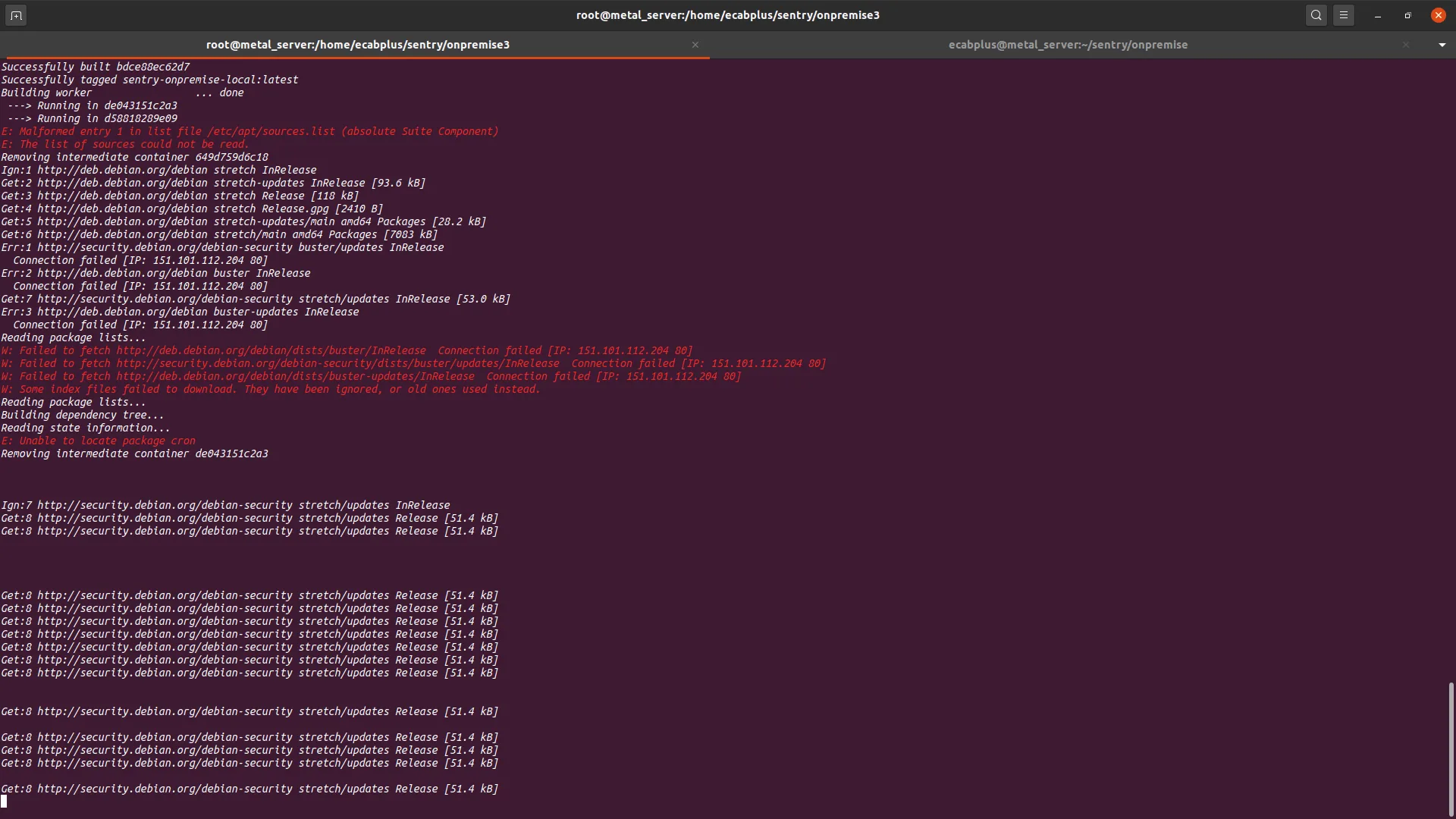Screen dimensions: 1456x819
Task: Close the ecabplus@metal_server tab
Action: coord(1405,45)
